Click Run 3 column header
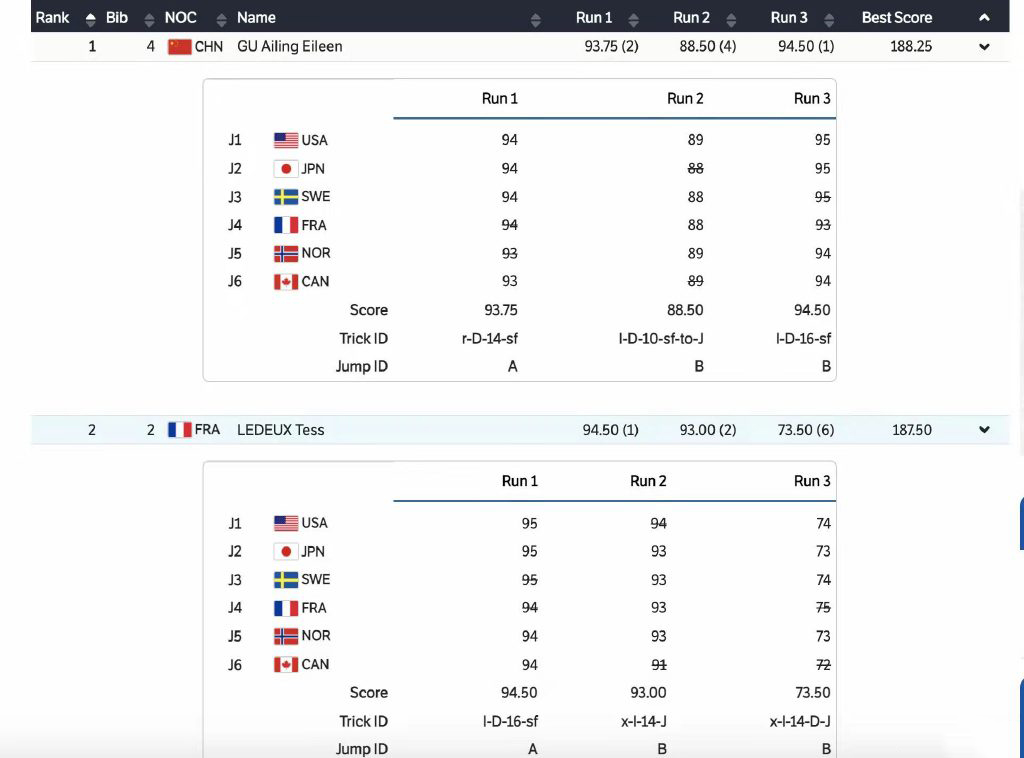 [789, 18]
